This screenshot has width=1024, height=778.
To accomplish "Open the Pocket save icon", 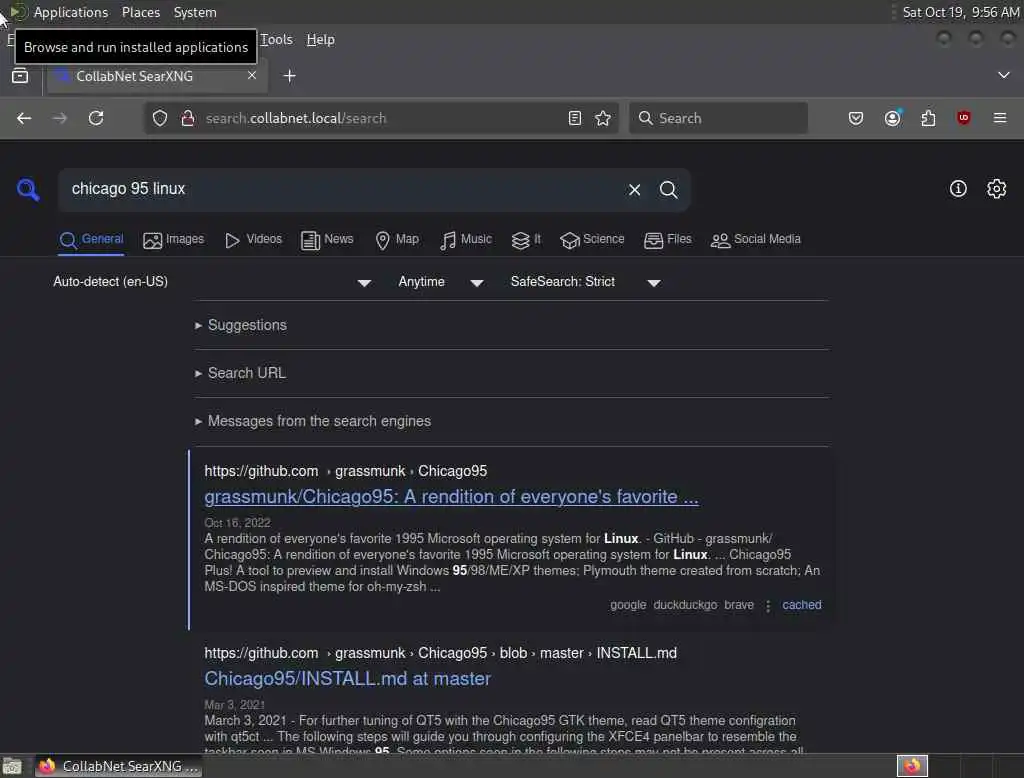I will pyautogui.click(x=856, y=118).
